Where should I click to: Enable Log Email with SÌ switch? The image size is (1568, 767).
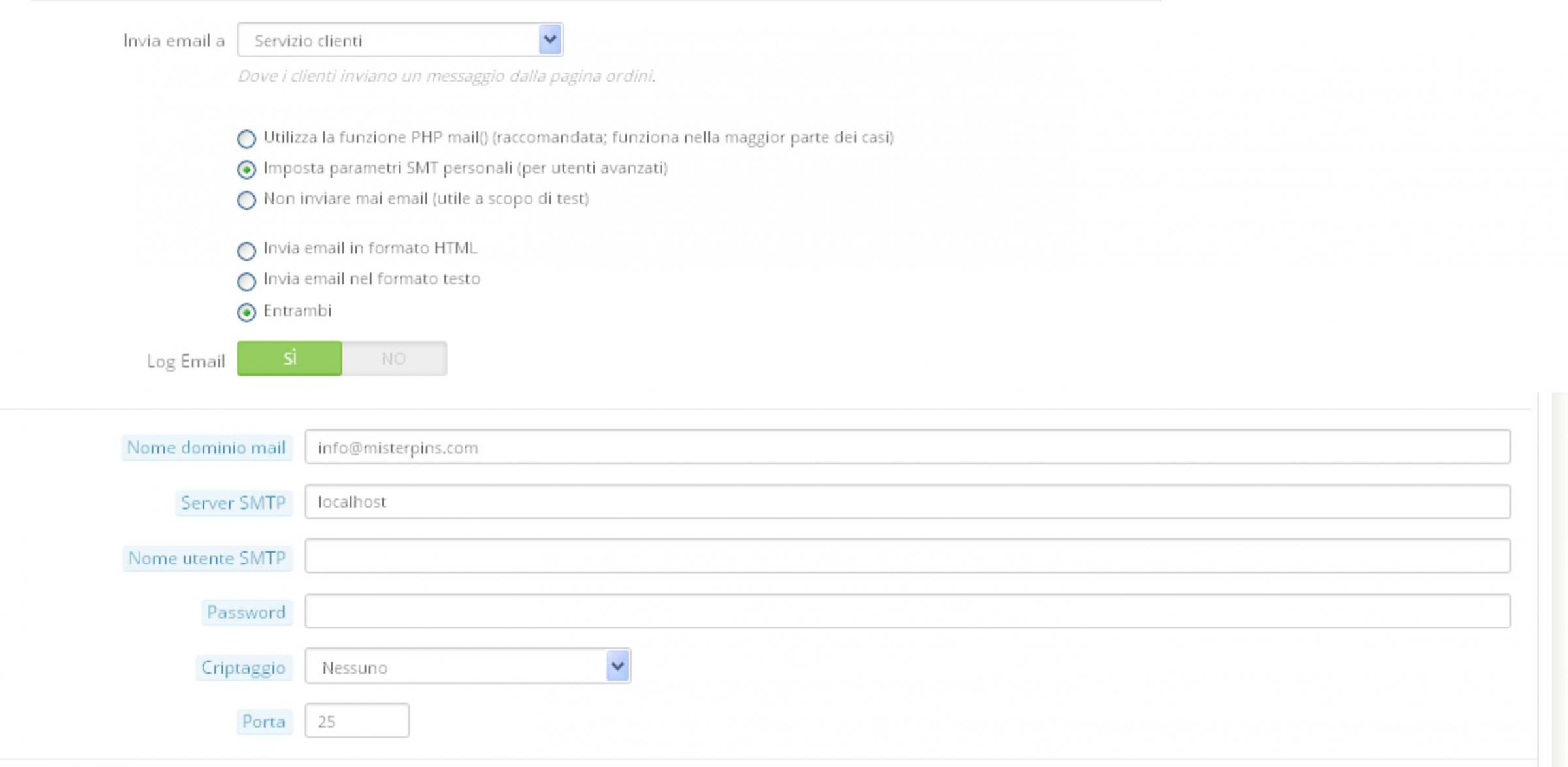tap(289, 359)
